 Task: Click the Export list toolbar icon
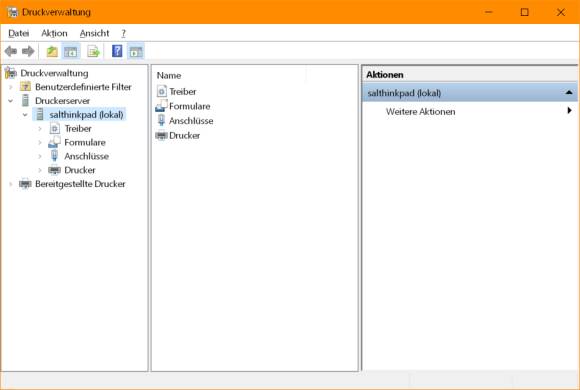94,51
